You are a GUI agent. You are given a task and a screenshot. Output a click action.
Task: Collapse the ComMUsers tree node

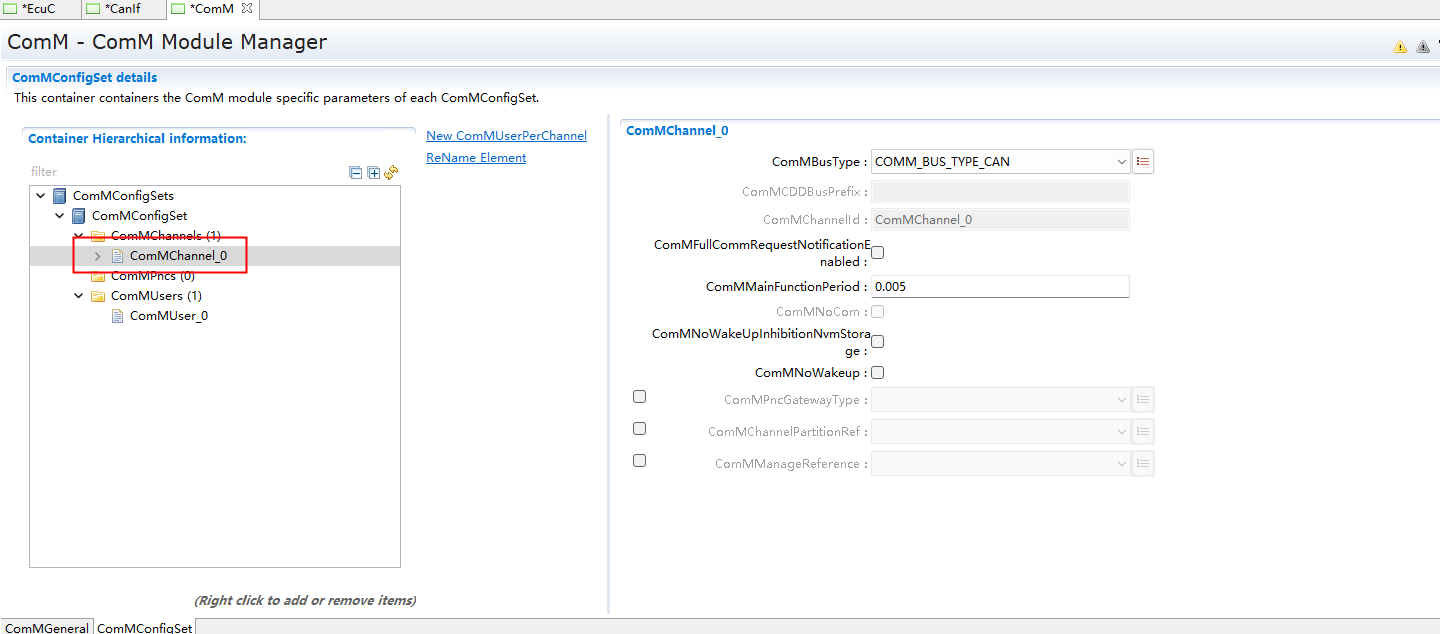(x=79, y=296)
